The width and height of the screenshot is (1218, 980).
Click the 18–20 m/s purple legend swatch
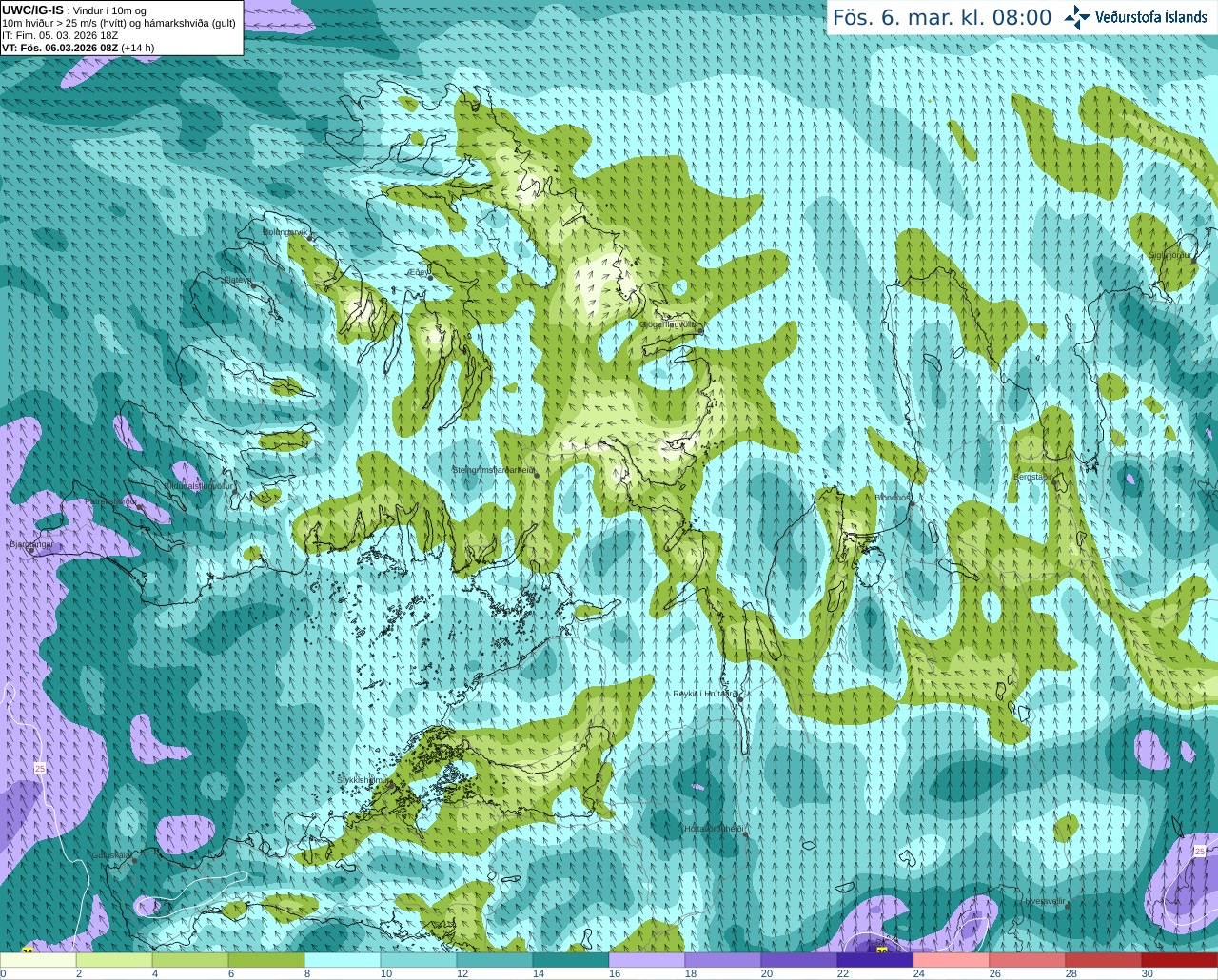pos(723,960)
